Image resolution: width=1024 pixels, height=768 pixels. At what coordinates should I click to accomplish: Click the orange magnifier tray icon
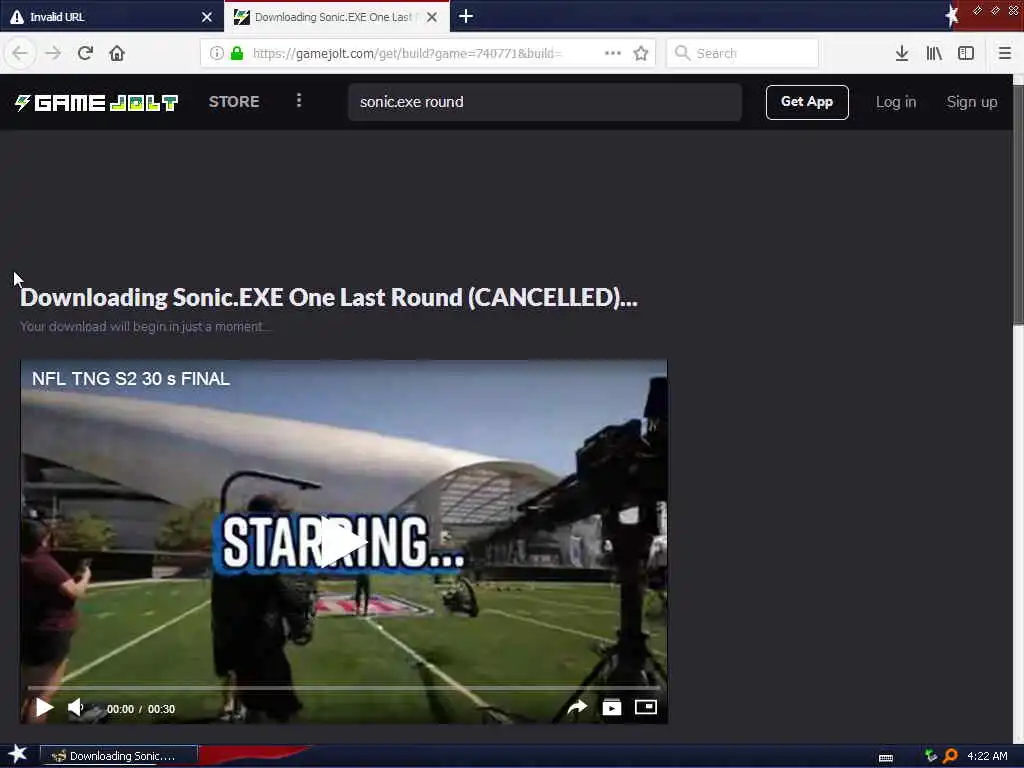(x=951, y=756)
